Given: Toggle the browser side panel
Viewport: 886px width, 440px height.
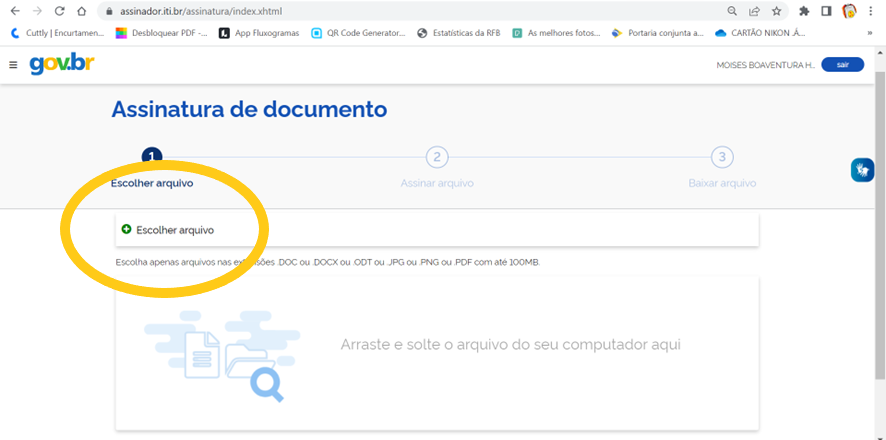Looking at the screenshot, I should 826,11.
